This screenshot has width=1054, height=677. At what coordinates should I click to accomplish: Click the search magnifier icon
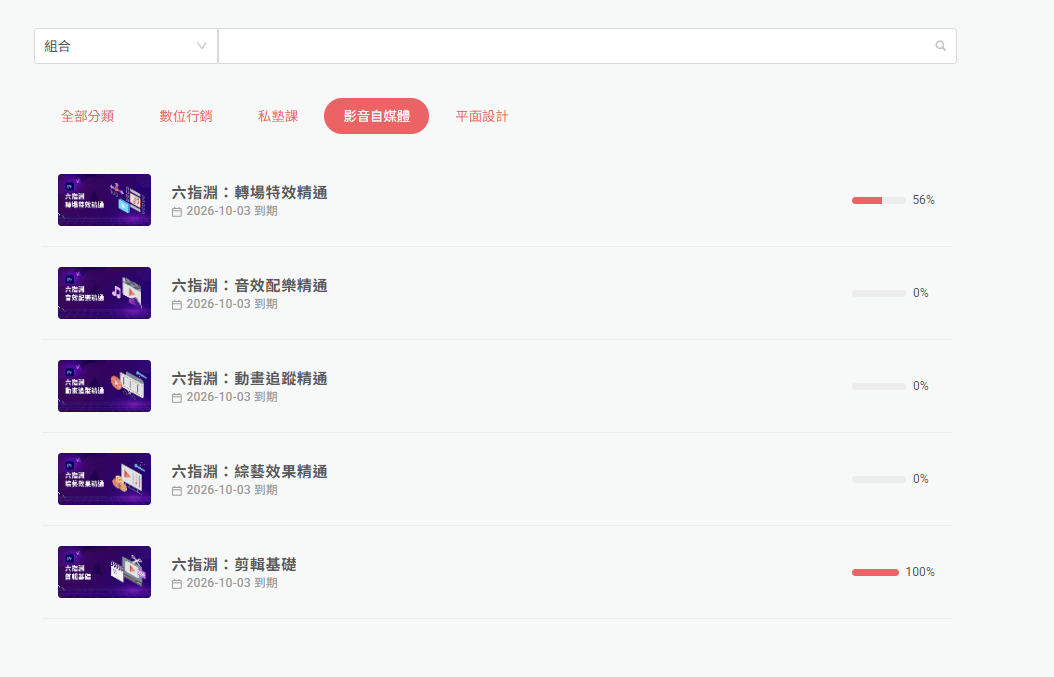(x=940, y=46)
